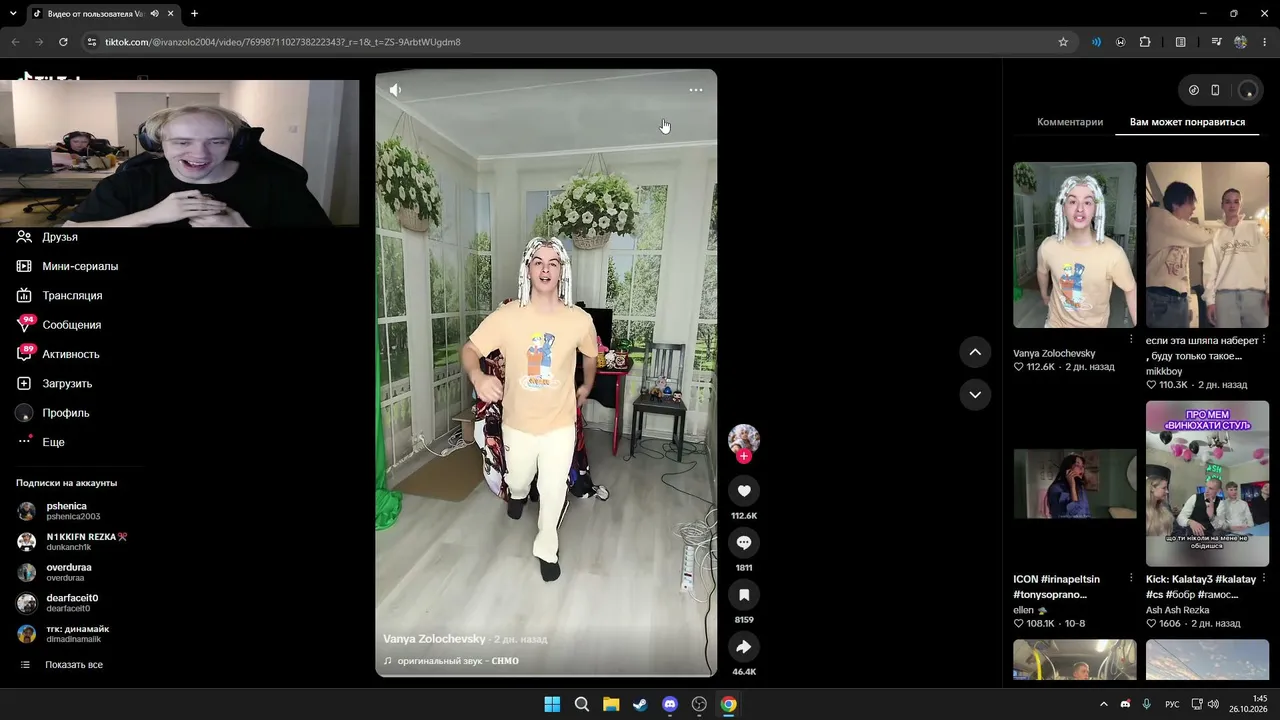
Task: Mute the TikTok video sound
Action: tap(396, 90)
